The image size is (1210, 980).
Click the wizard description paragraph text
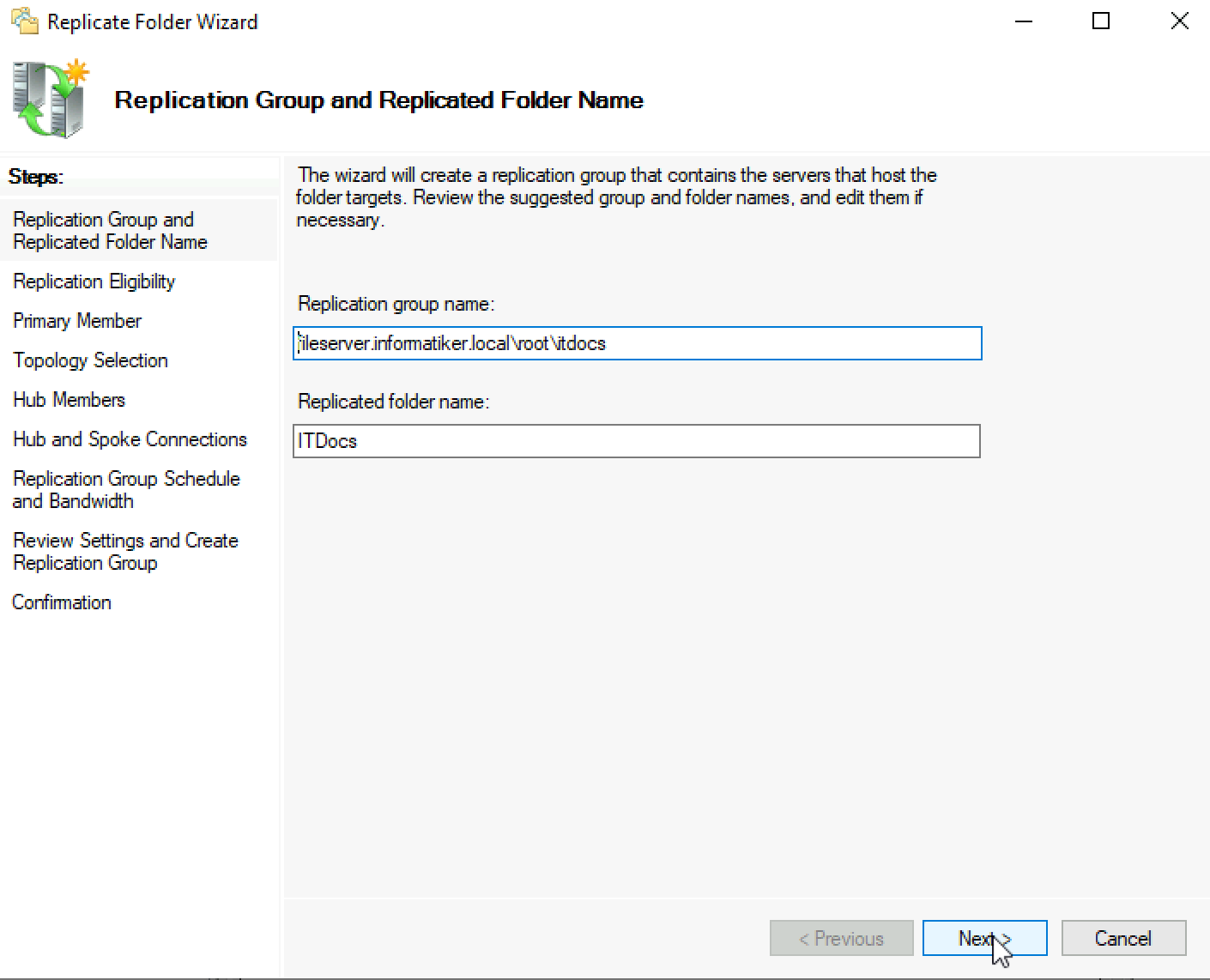point(616,197)
